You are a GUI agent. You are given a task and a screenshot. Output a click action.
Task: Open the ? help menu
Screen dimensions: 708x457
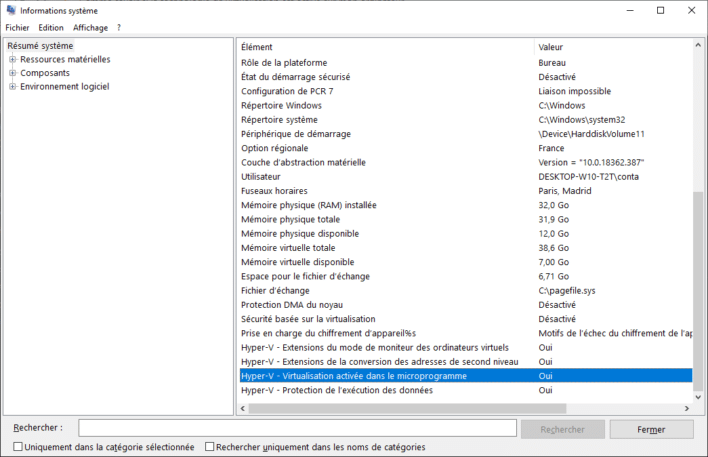click(119, 28)
